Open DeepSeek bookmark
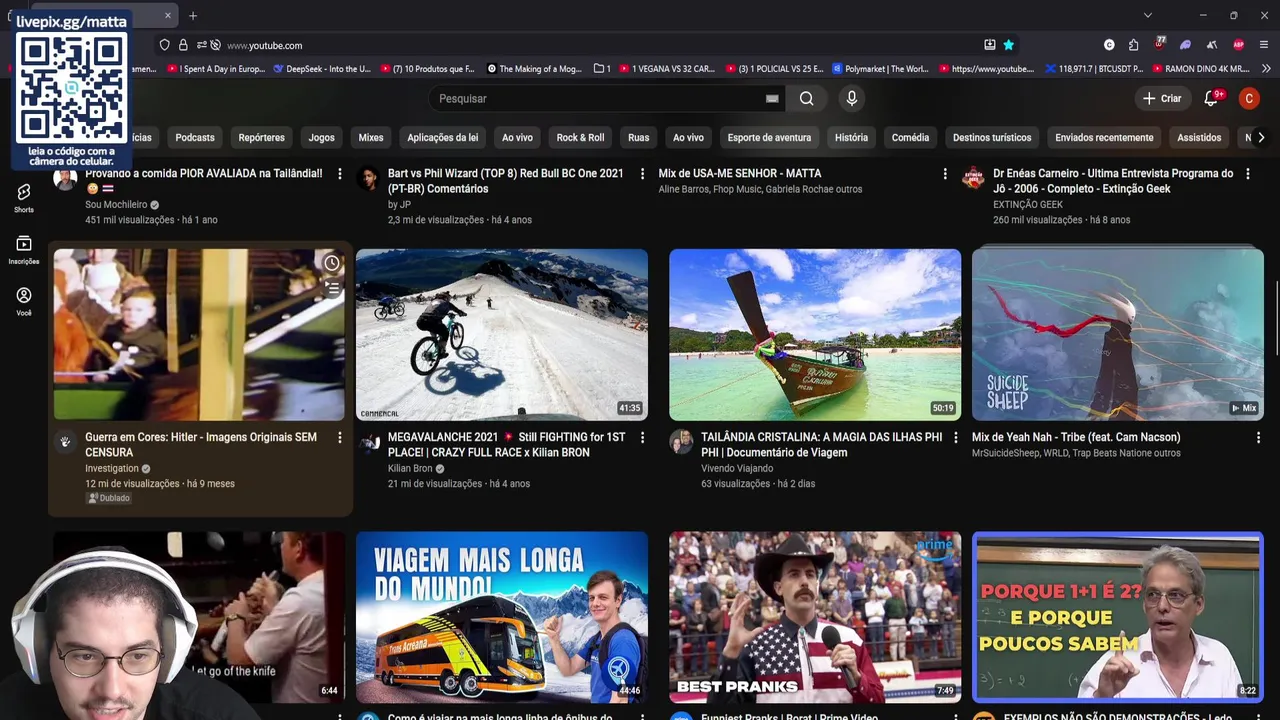This screenshot has width=1280, height=720. click(x=321, y=69)
